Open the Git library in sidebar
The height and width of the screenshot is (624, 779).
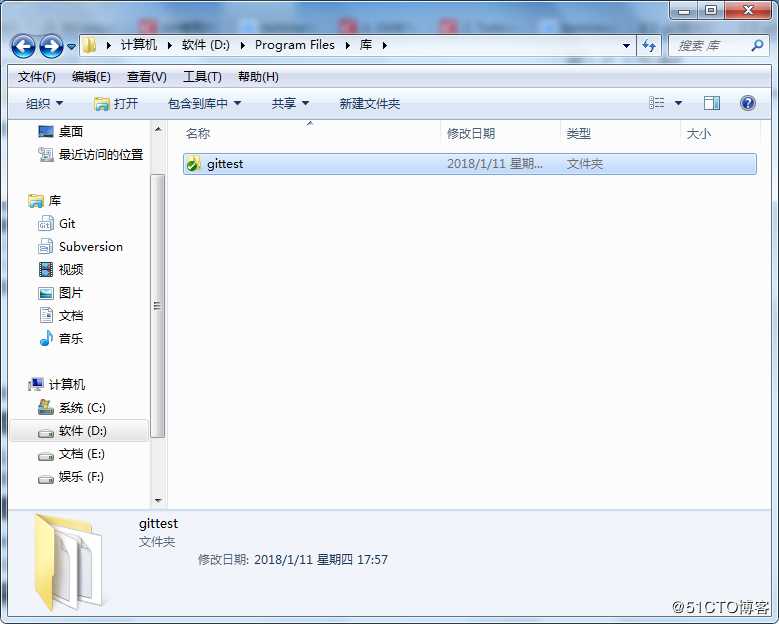[x=56, y=224]
